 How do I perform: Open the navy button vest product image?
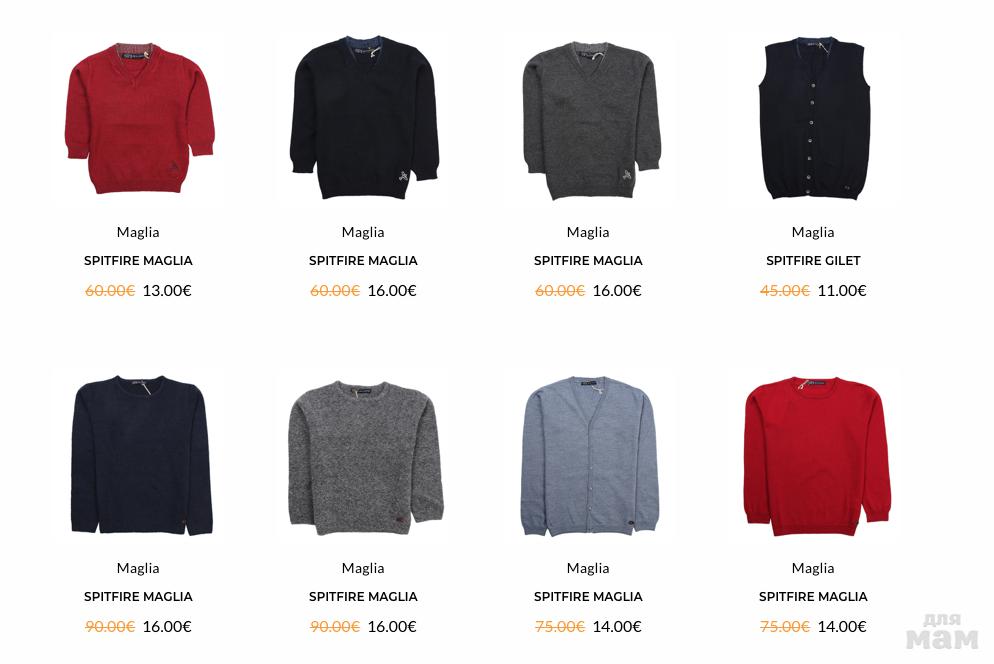tap(814, 119)
